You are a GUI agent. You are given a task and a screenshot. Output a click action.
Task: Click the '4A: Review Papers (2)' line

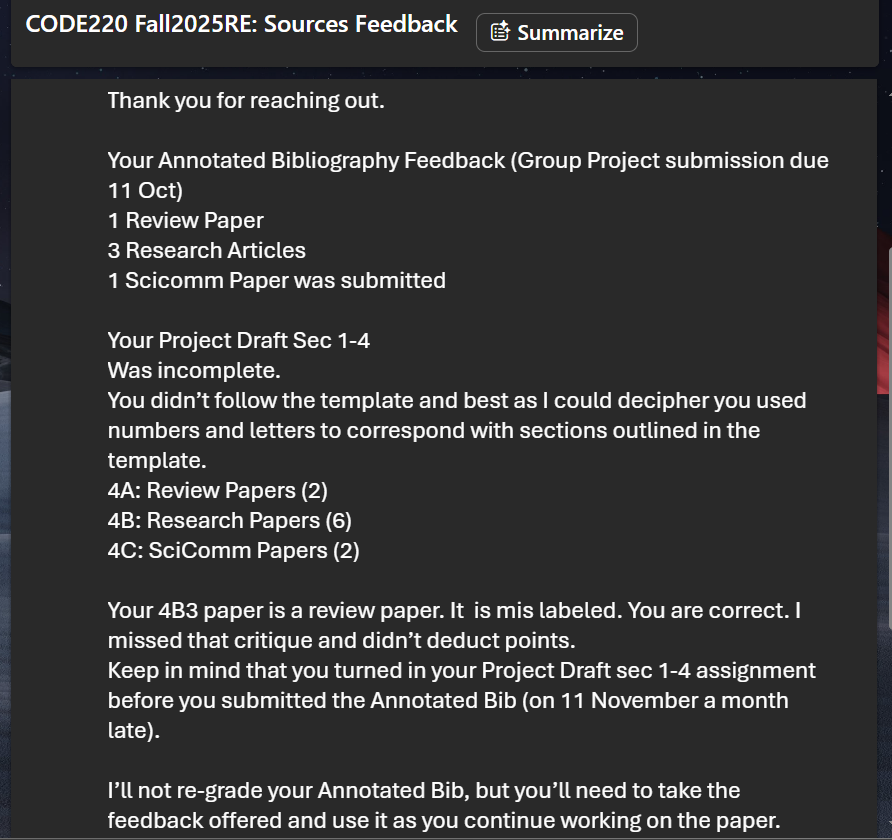(x=217, y=490)
